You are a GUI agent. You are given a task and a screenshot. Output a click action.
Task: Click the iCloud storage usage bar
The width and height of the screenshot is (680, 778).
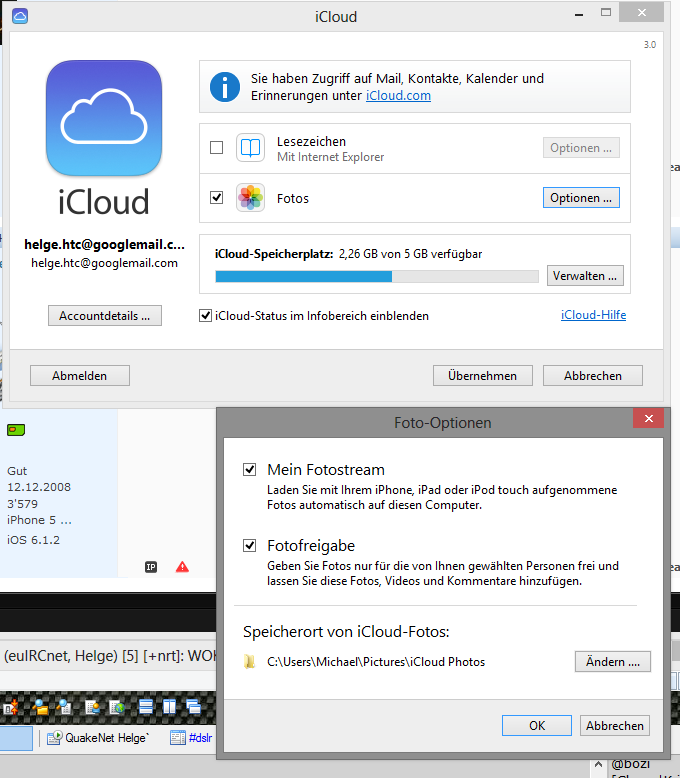pyautogui.click(x=377, y=276)
